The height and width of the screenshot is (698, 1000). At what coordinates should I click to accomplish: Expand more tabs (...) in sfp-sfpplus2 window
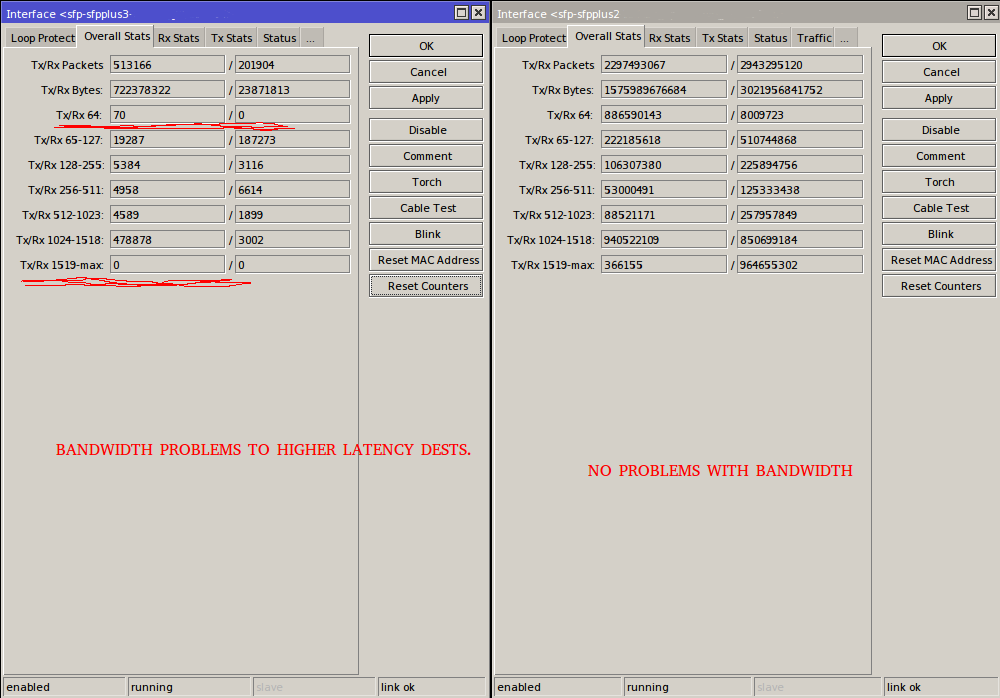[846, 38]
